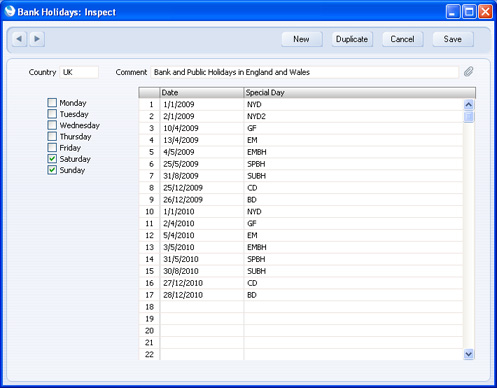The image size is (497, 388).
Task: Click the SPBH cell in row 6
Action: pos(353,164)
